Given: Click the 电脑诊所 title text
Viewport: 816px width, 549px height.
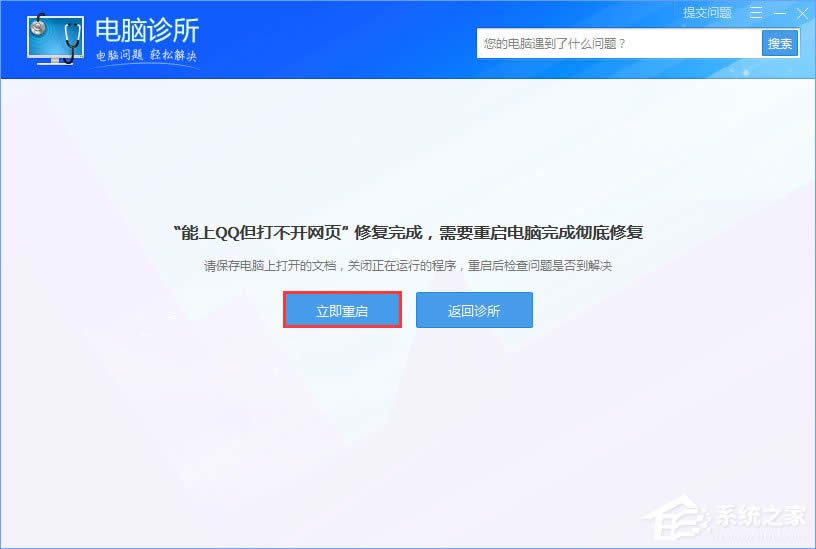Looking at the screenshot, I should coord(147,30).
